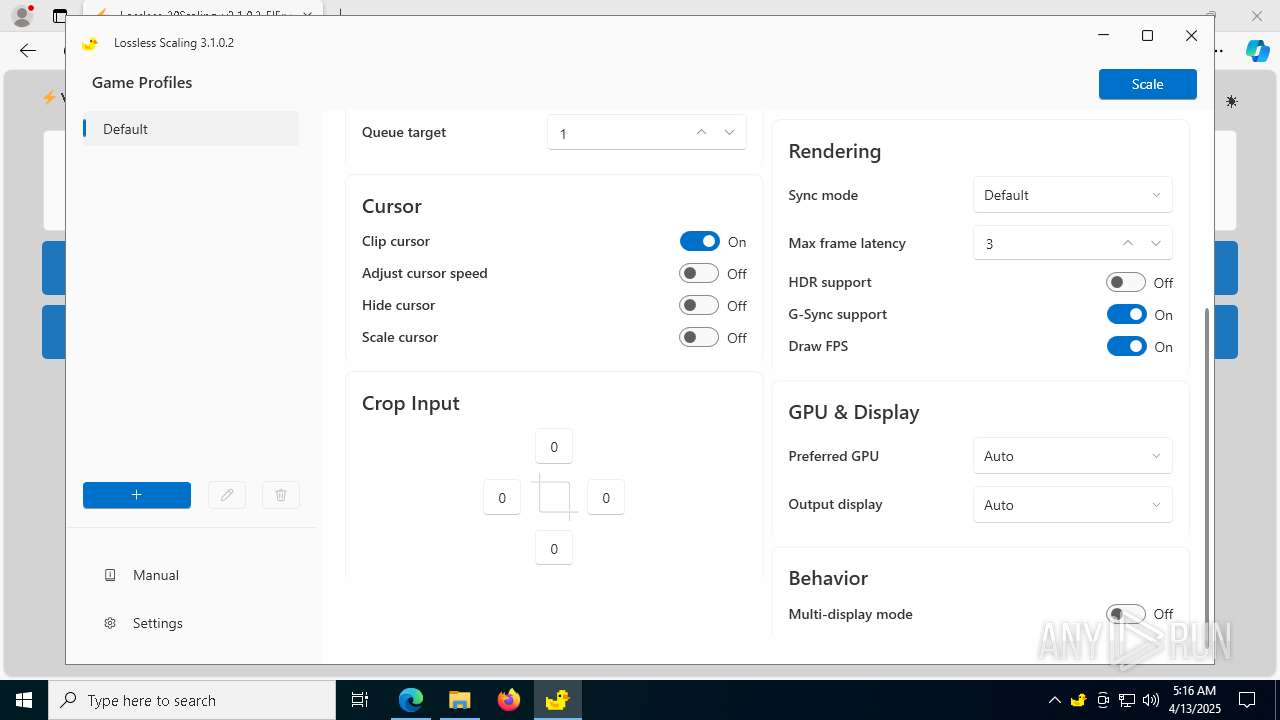Open the Output display dropdown
This screenshot has height=720, width=1280.
pos(1073,505)
